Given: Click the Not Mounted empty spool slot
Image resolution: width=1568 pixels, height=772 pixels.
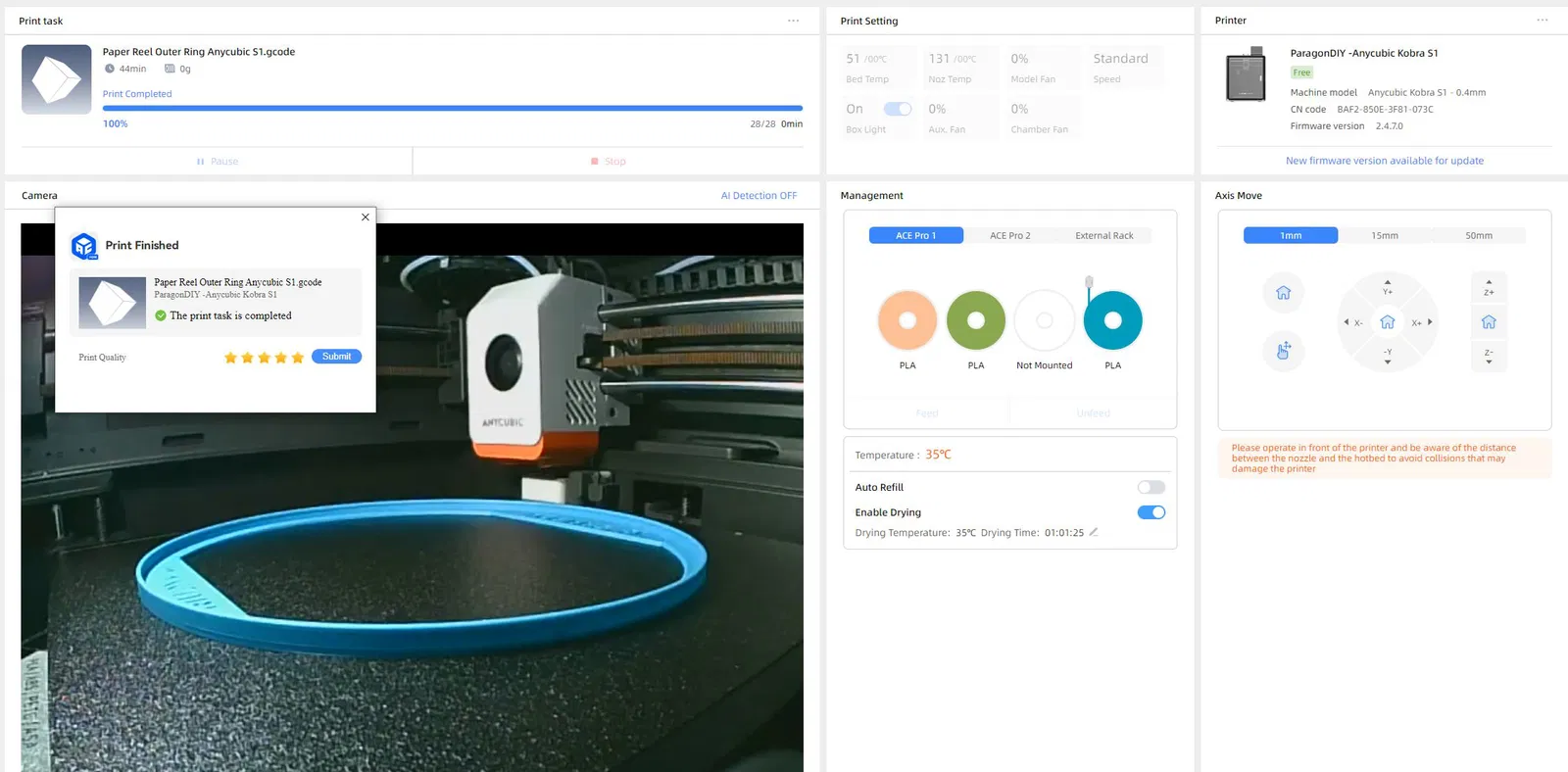Looking at the screenshot, I should 1045,320.
